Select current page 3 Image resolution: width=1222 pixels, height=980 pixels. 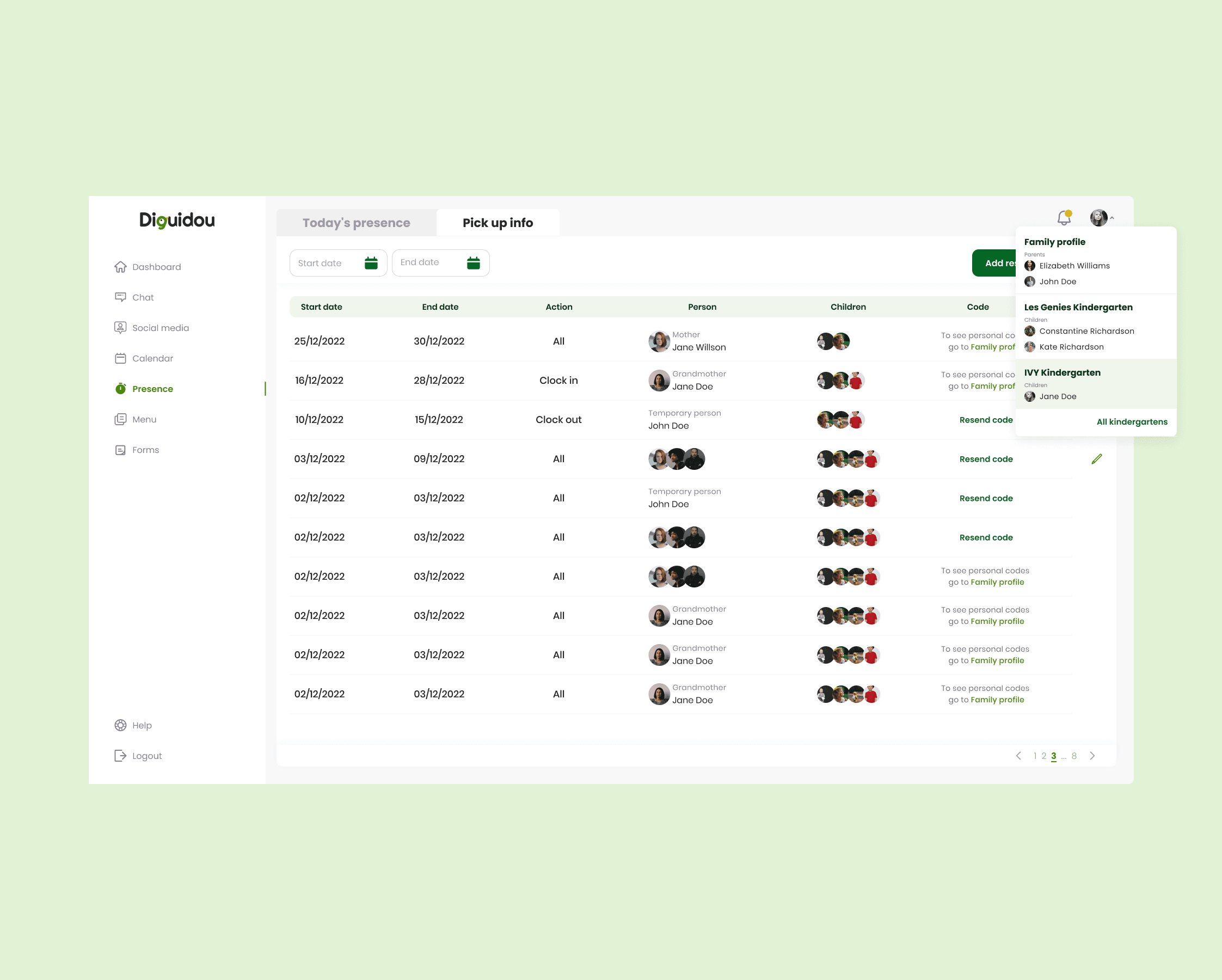1054,756
